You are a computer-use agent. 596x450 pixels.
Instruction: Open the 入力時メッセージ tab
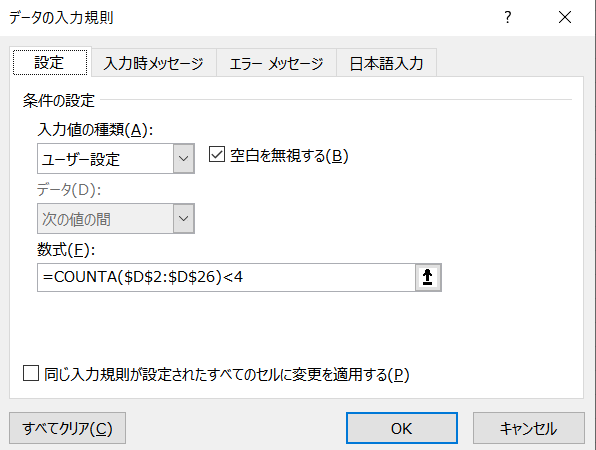coord(154,63)
